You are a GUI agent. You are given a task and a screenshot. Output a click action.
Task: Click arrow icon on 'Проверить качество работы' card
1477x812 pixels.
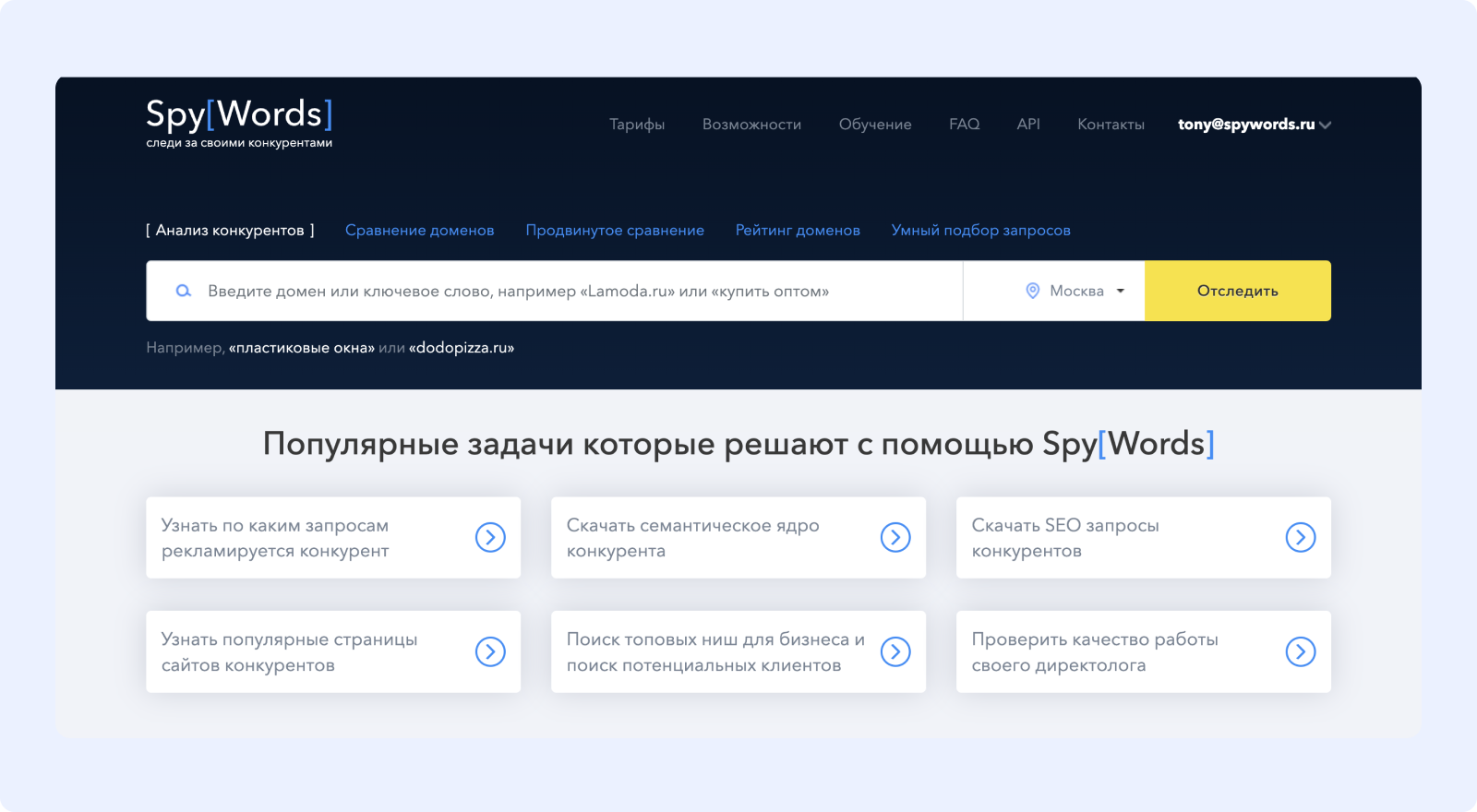[x=1301, y=651]
